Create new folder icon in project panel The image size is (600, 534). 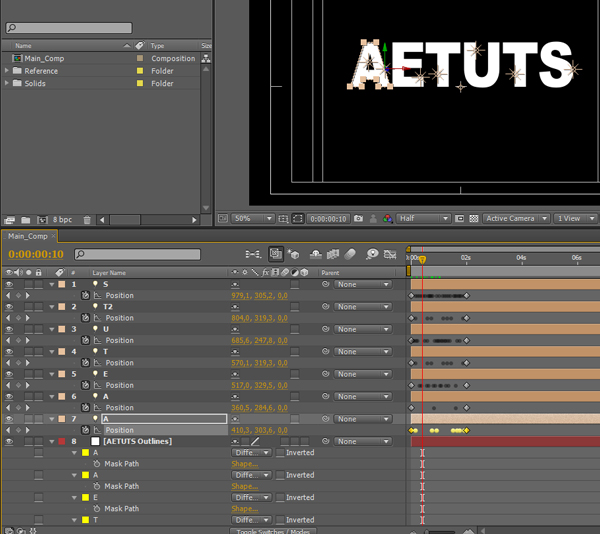[x=26, y=220]
